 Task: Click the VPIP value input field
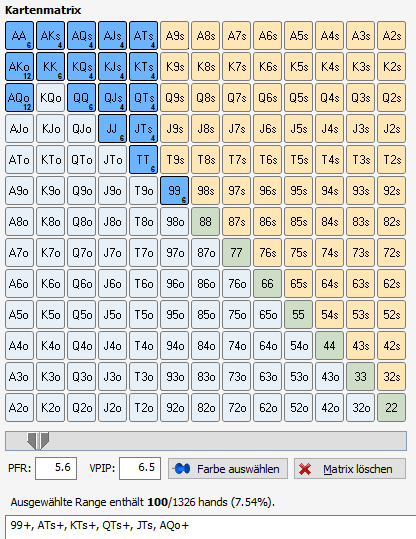pyautogui.click(x=140, y=468)
